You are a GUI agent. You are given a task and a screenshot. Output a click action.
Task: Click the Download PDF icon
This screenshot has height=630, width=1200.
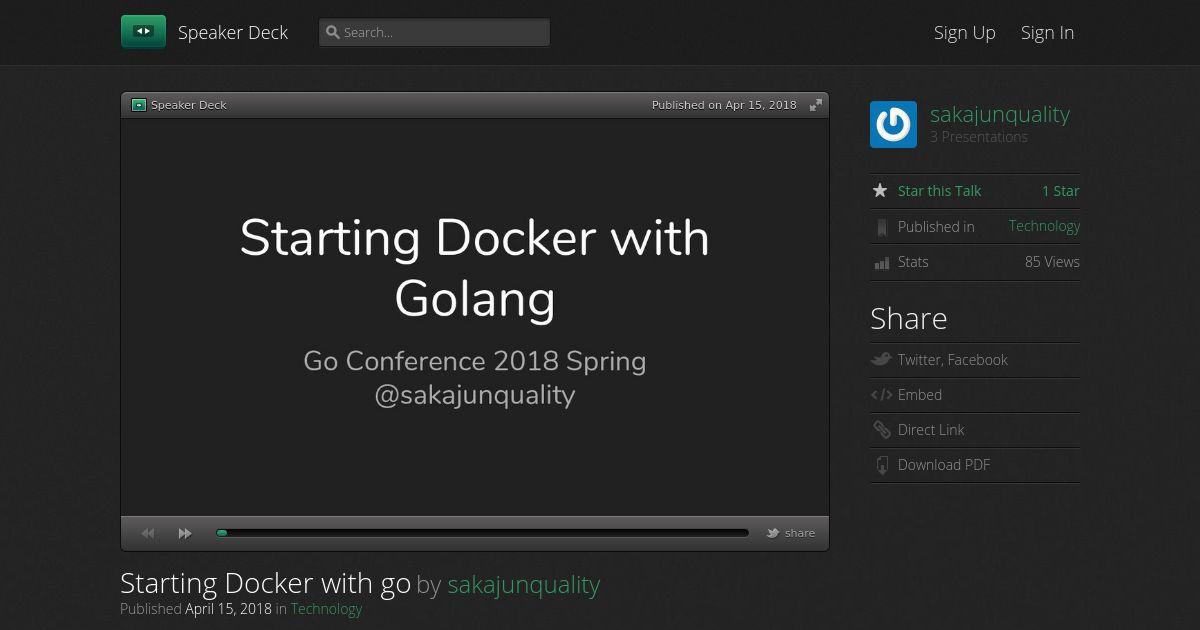click(881, 465)
